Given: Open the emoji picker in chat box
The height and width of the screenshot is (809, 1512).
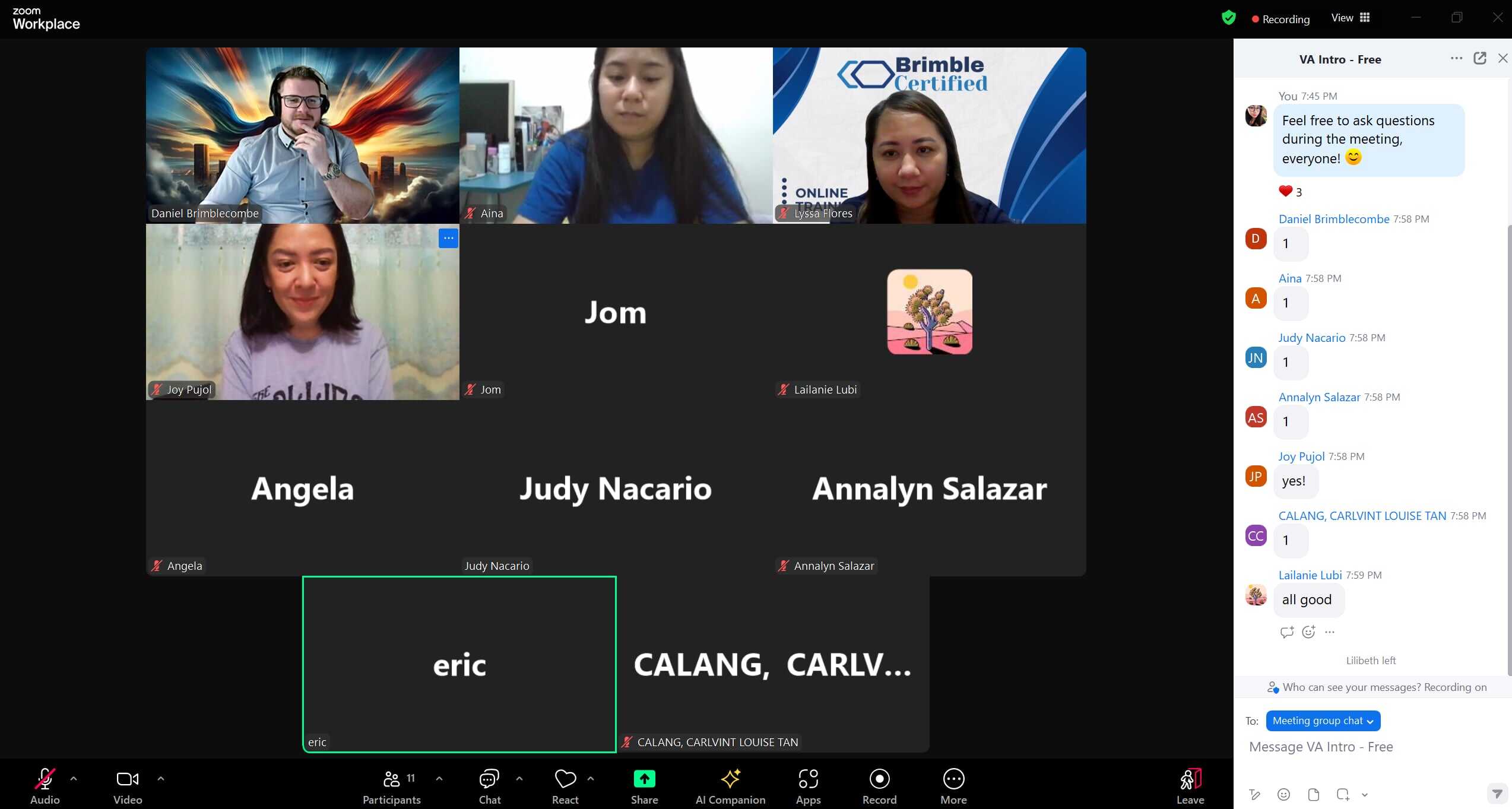Looking at the screenshot, I should point(1283,794).
